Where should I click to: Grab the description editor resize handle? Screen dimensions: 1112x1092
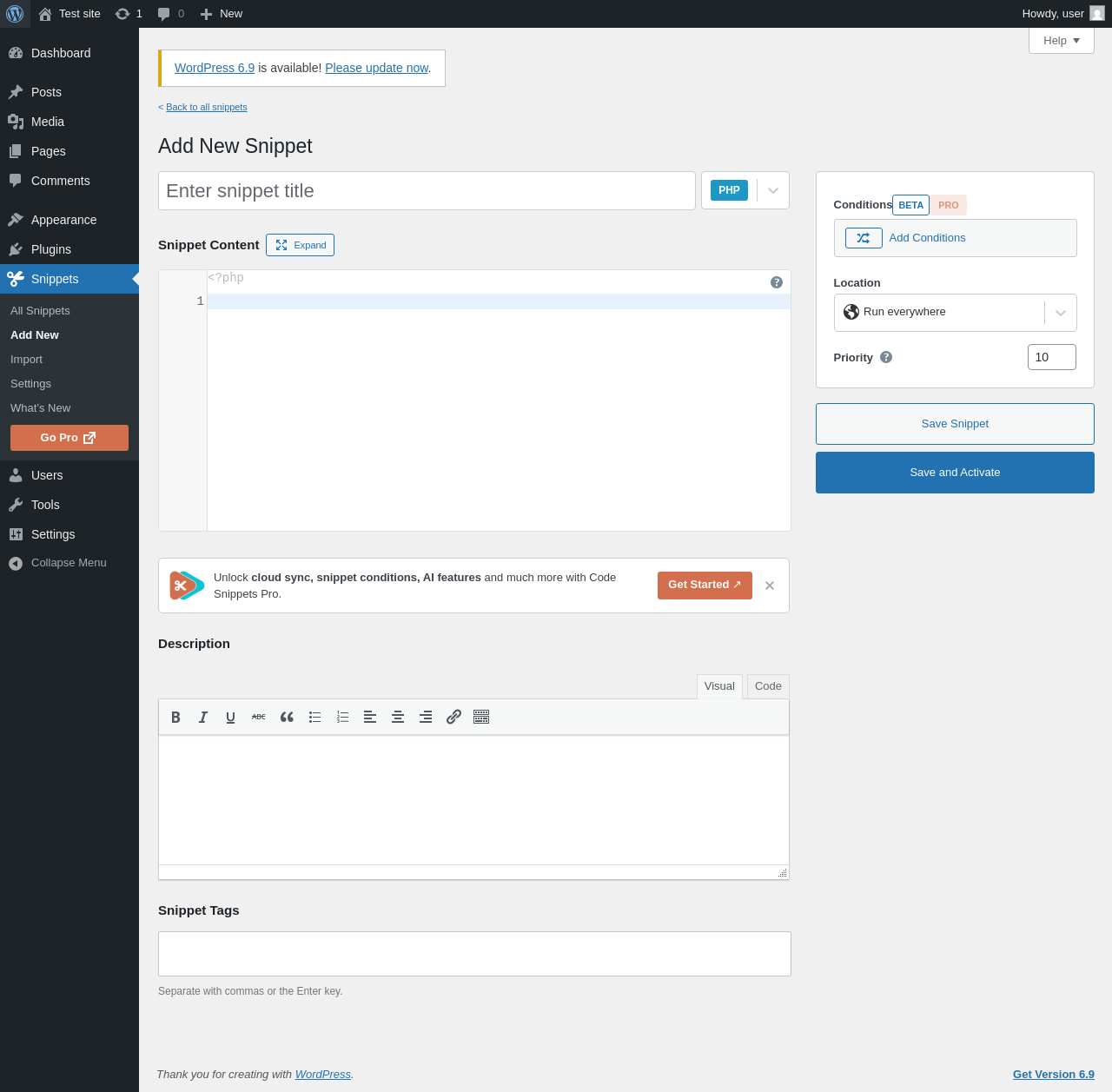click(x=783, y=873)
